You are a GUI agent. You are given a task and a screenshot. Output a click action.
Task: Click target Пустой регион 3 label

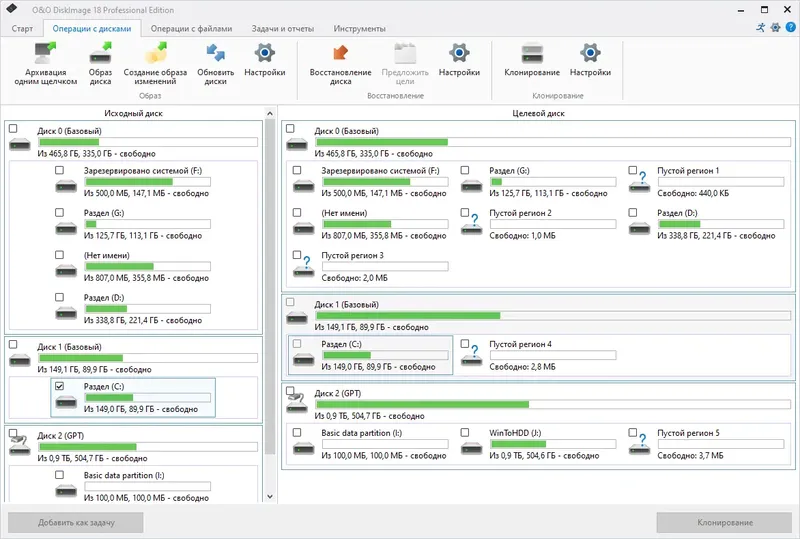(x=352, y=255)
